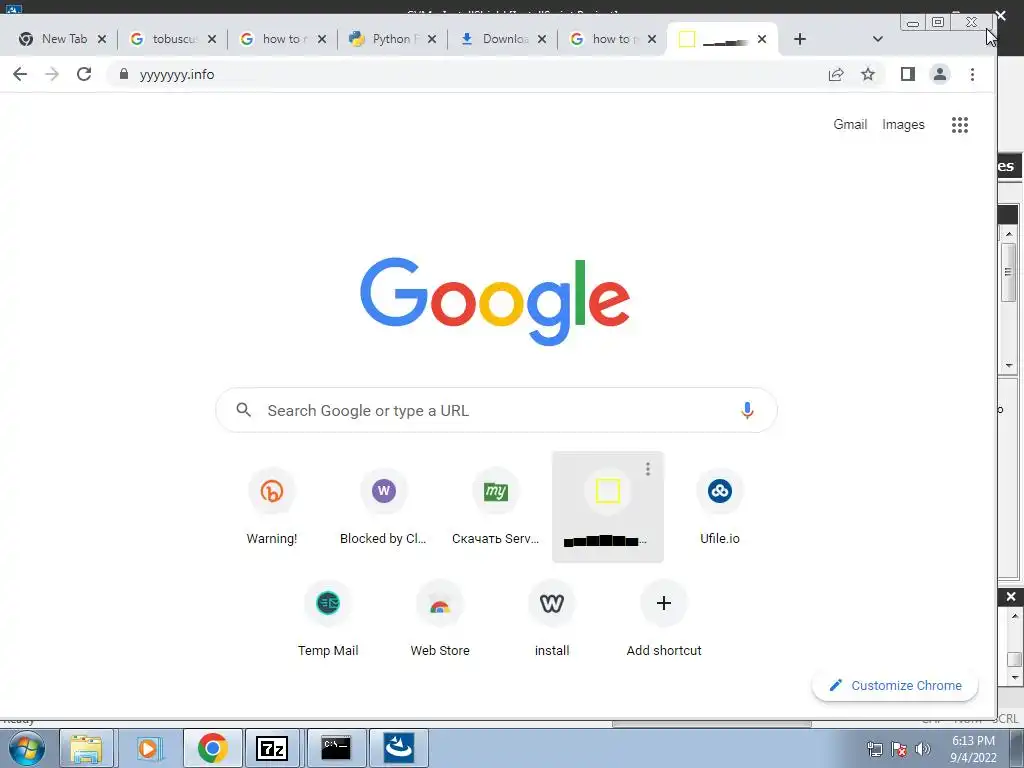Open more actions for yellow shortcut
This screenshot has width=1024, height=768.
pyautogui.click(x=648, y=469)
